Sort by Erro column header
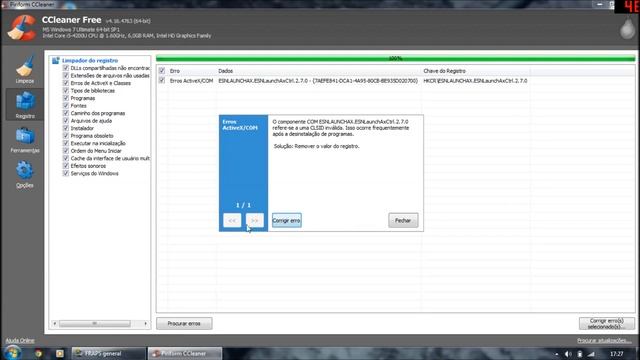Viewport: 640px width, 360px height. pos(175,71)
